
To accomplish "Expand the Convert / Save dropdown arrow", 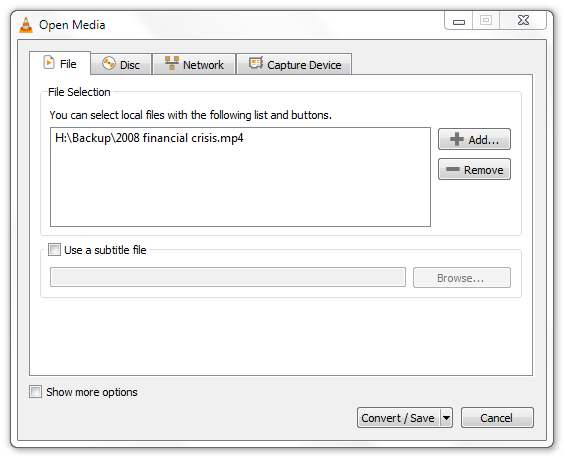I will click(446, 418).
